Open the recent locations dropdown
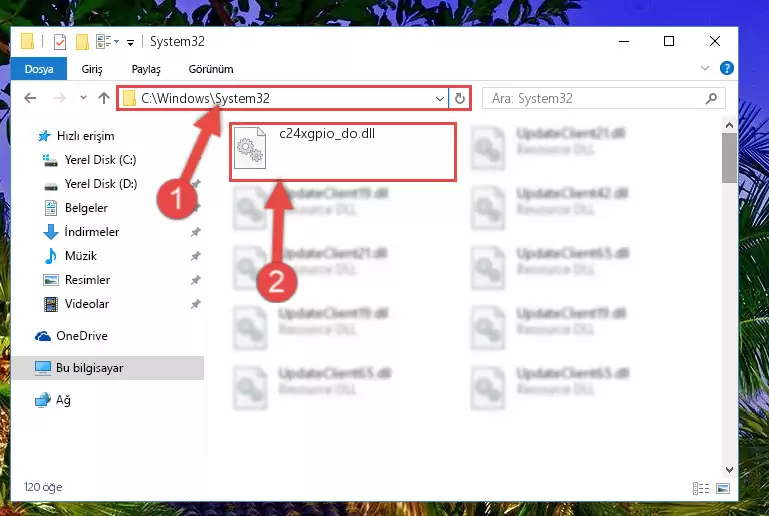Viewport: 769px width, 516px height. [x=83, y=98]
